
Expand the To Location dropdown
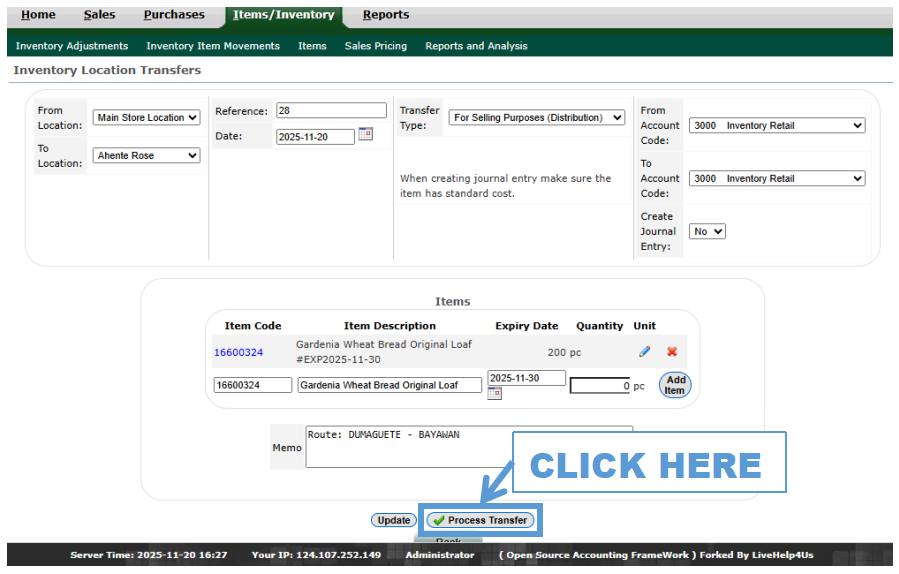tap(147, 156)
